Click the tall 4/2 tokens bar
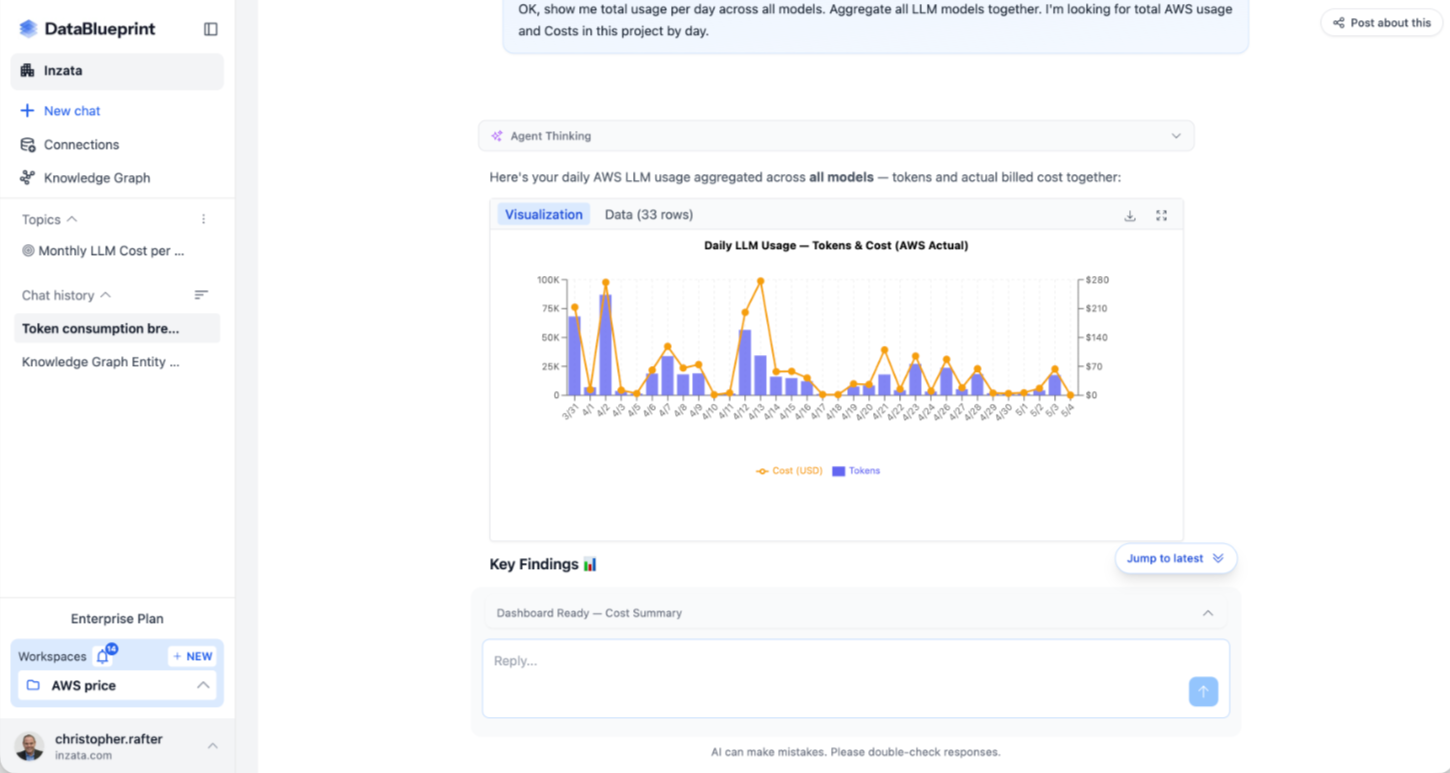Viewport: 1450px width, 773px height. point(605,345)
